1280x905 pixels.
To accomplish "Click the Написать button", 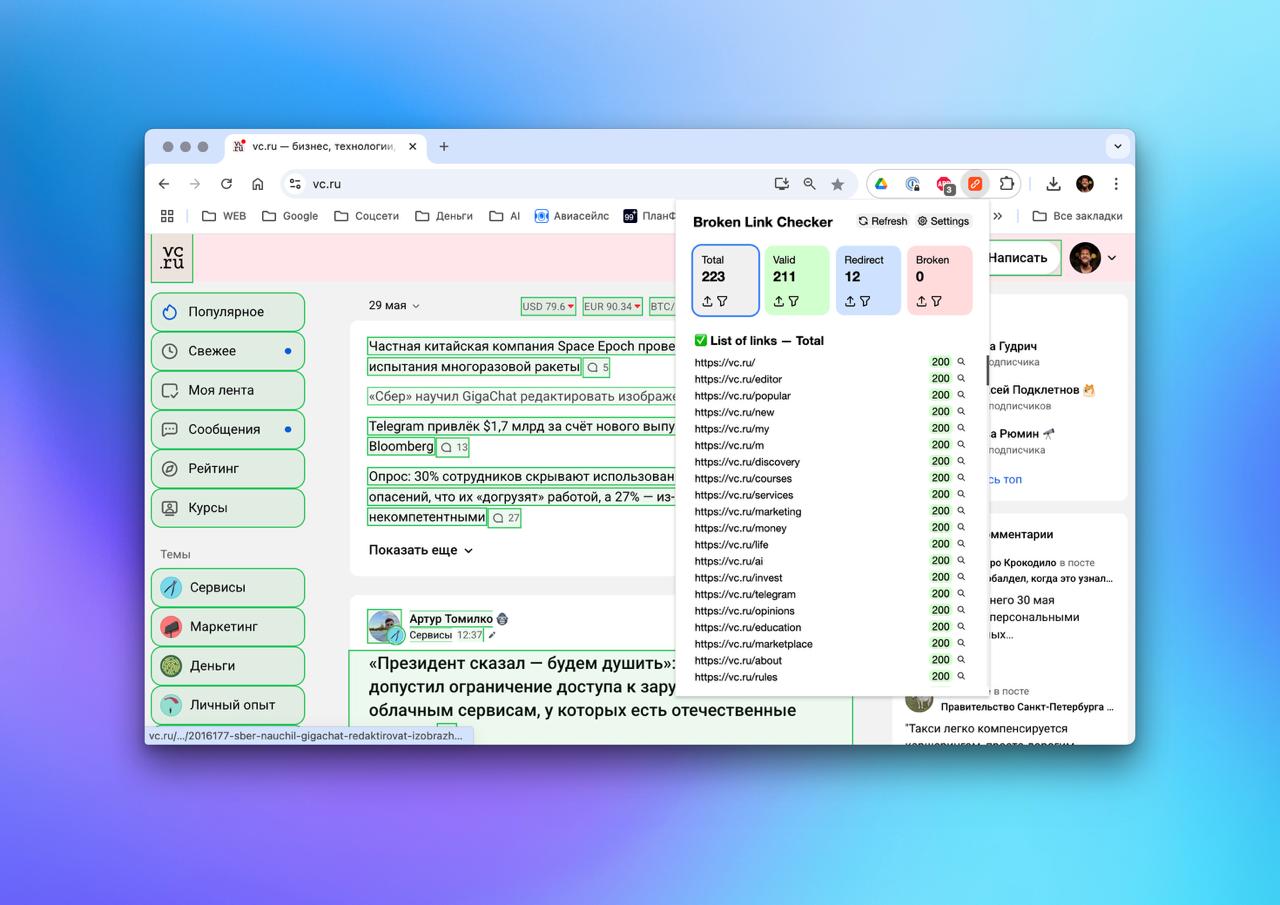I will 1018,258.
